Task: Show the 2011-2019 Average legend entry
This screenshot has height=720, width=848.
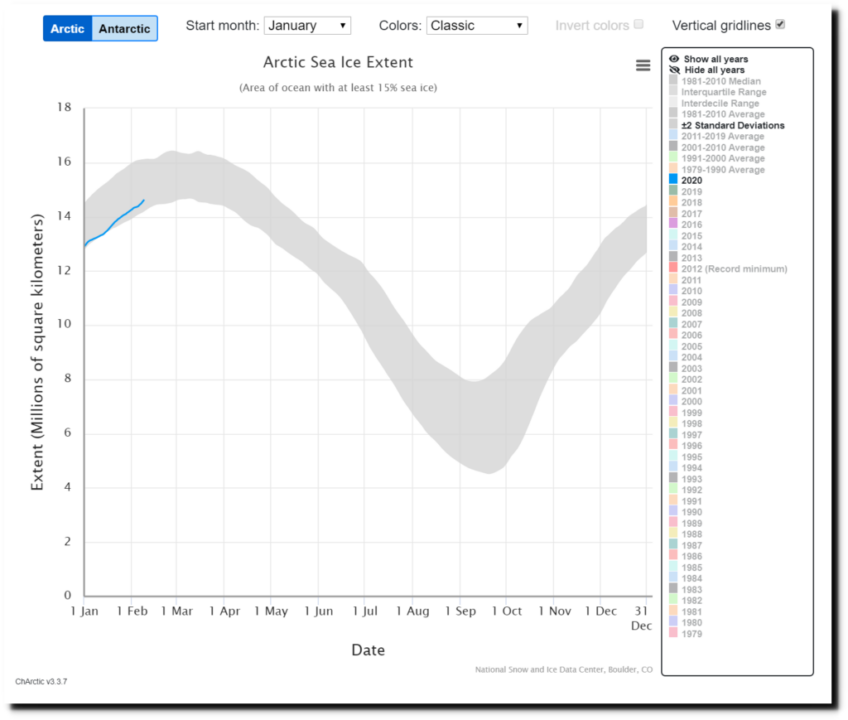Action: 722,136
